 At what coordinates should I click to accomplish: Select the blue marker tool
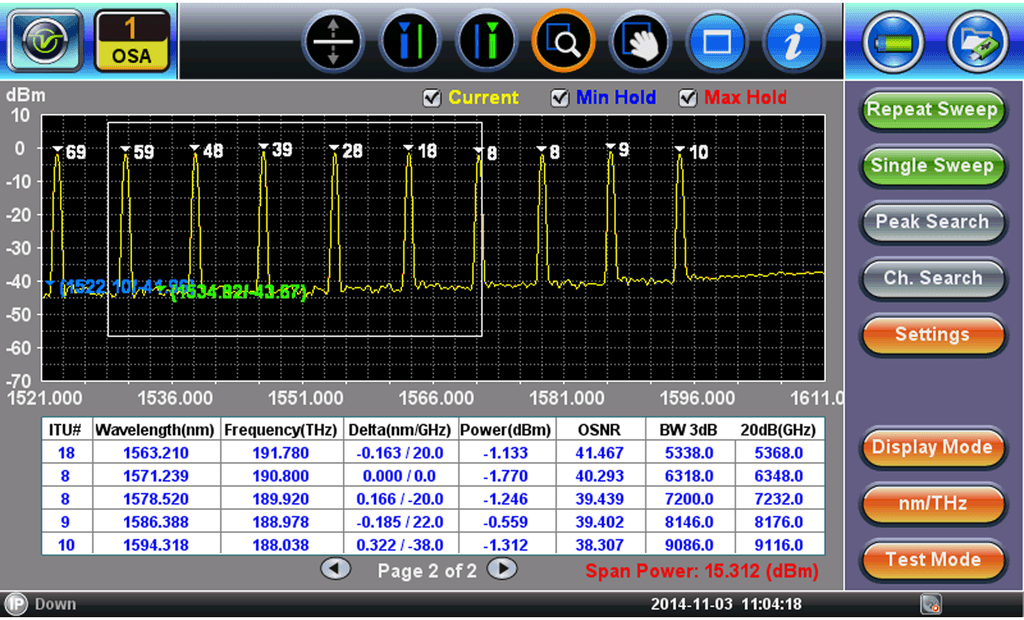coord(410,41)
